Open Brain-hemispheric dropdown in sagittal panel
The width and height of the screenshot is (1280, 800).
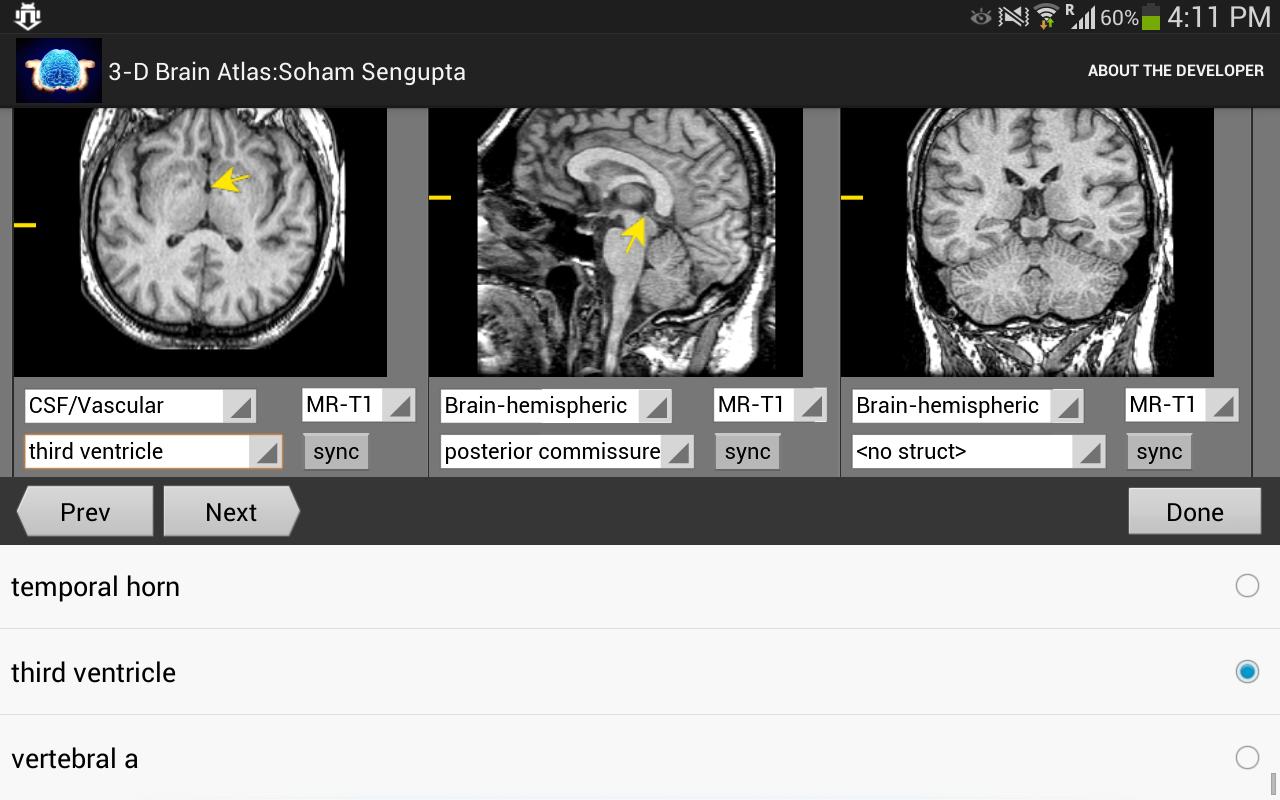[556, 405]
